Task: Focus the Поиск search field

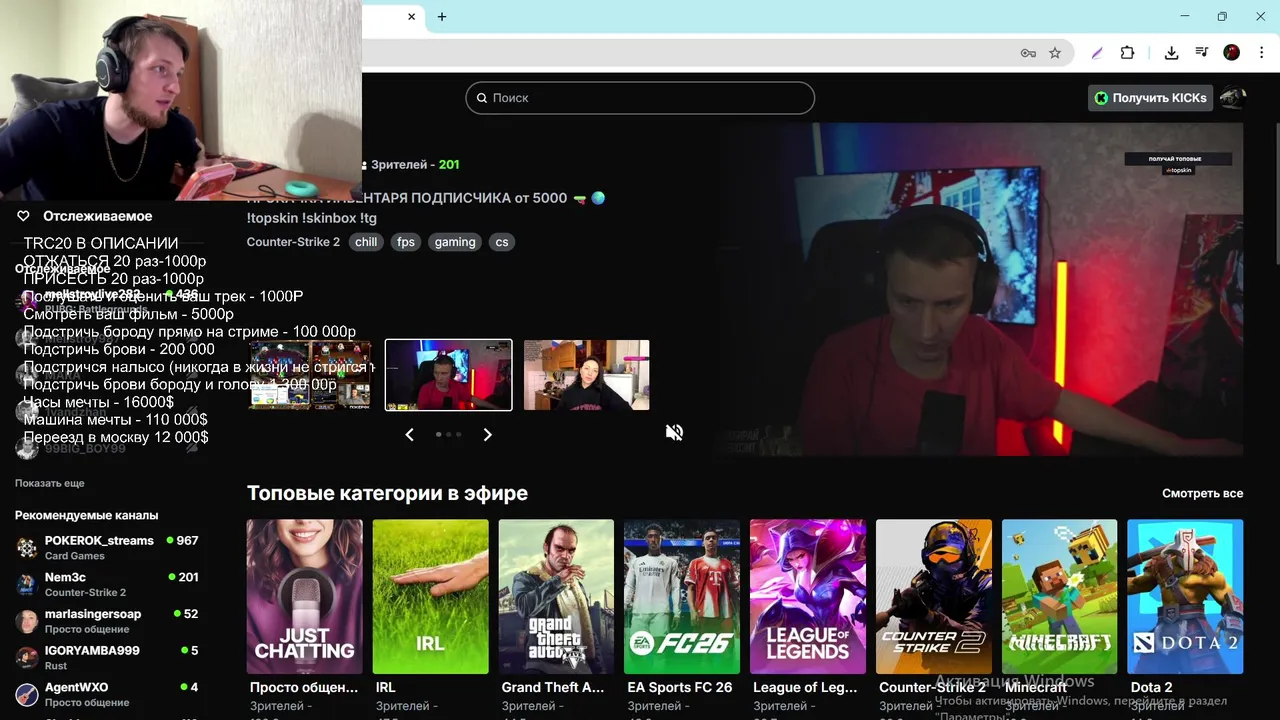Action: click(640, 98)
